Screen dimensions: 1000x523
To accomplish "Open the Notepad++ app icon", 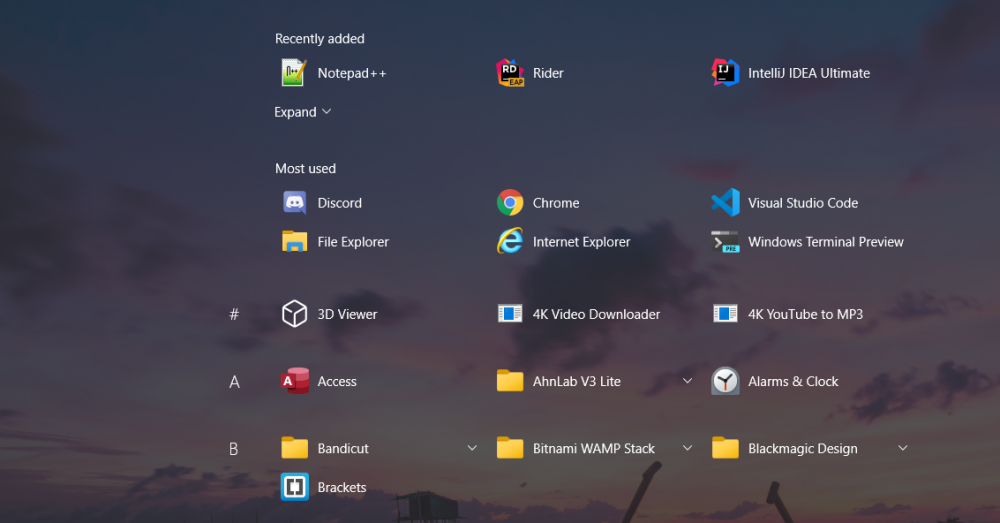I will pyautogui.click(x=294, y=73).
